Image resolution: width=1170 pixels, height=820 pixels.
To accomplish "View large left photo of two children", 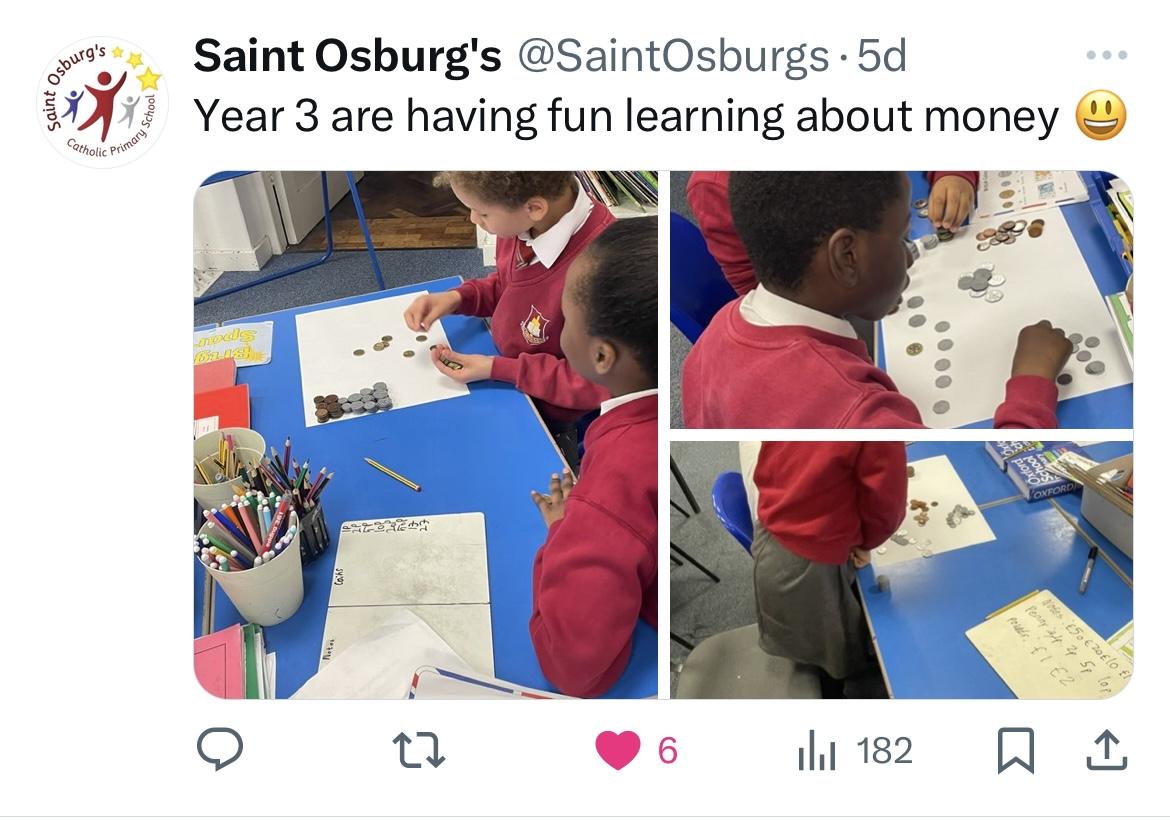I will pyautogui.click(x=425, y=435).
